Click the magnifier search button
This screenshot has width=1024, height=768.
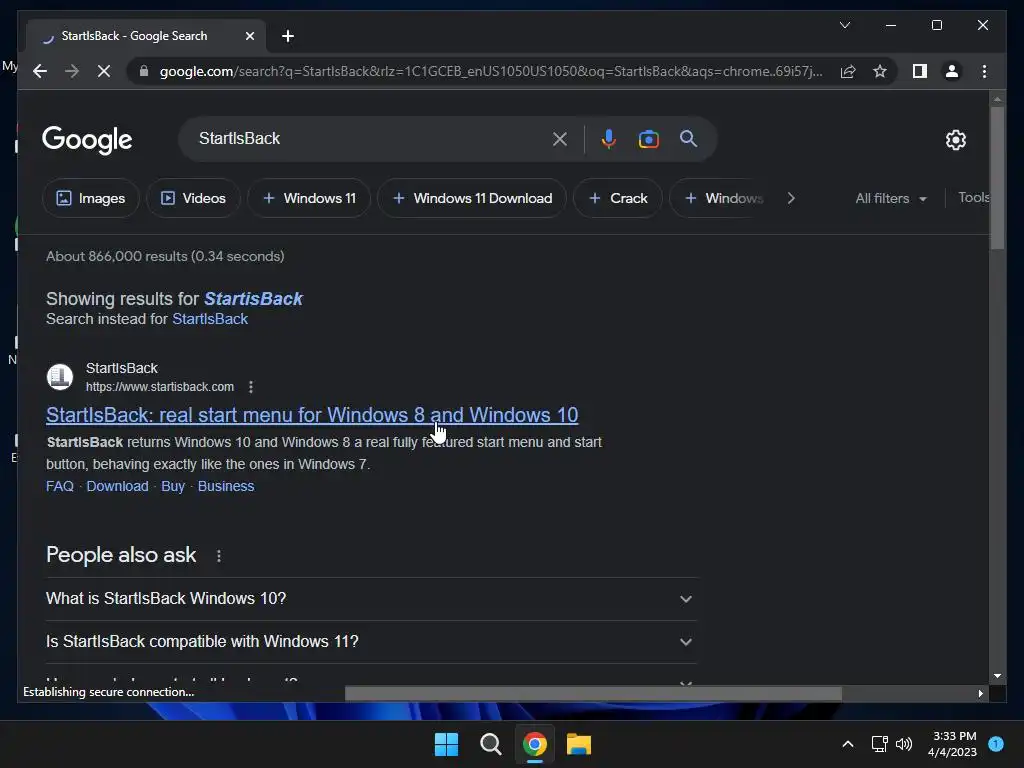[x=688, y=138]
